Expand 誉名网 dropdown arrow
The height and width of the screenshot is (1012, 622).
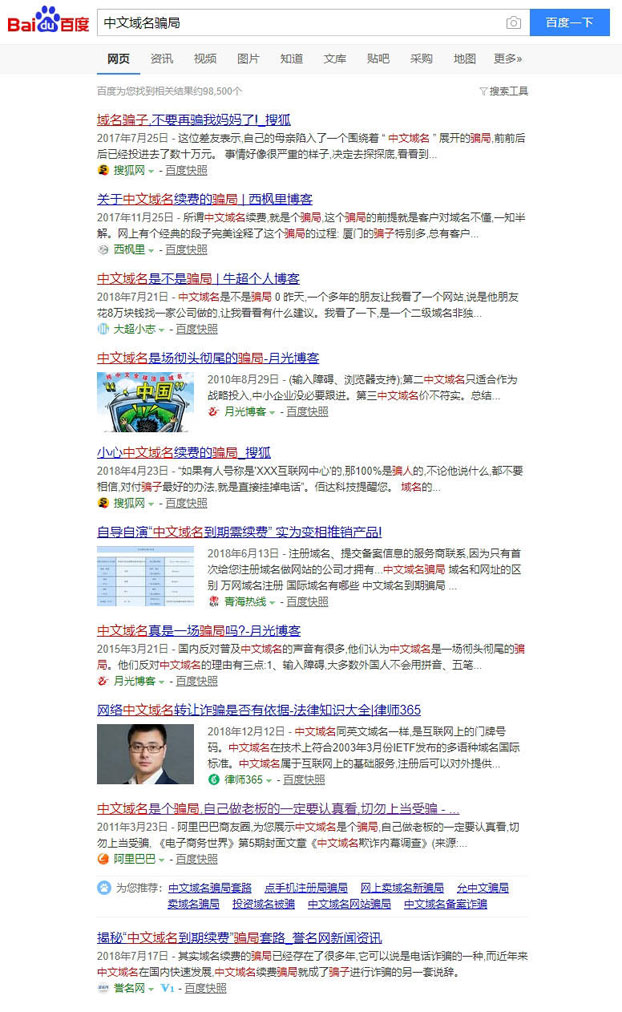pyautogui.click(x=151, y=989)
